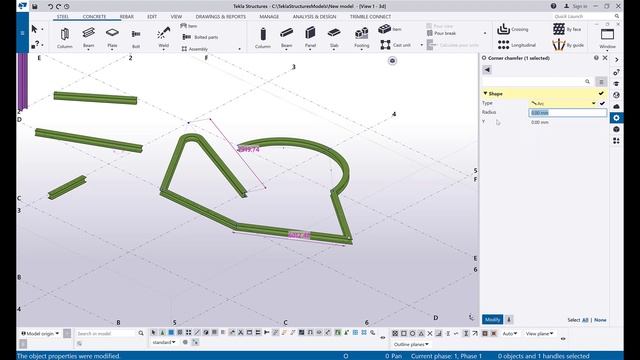Click the Save icon in title bar

(35, 6)
